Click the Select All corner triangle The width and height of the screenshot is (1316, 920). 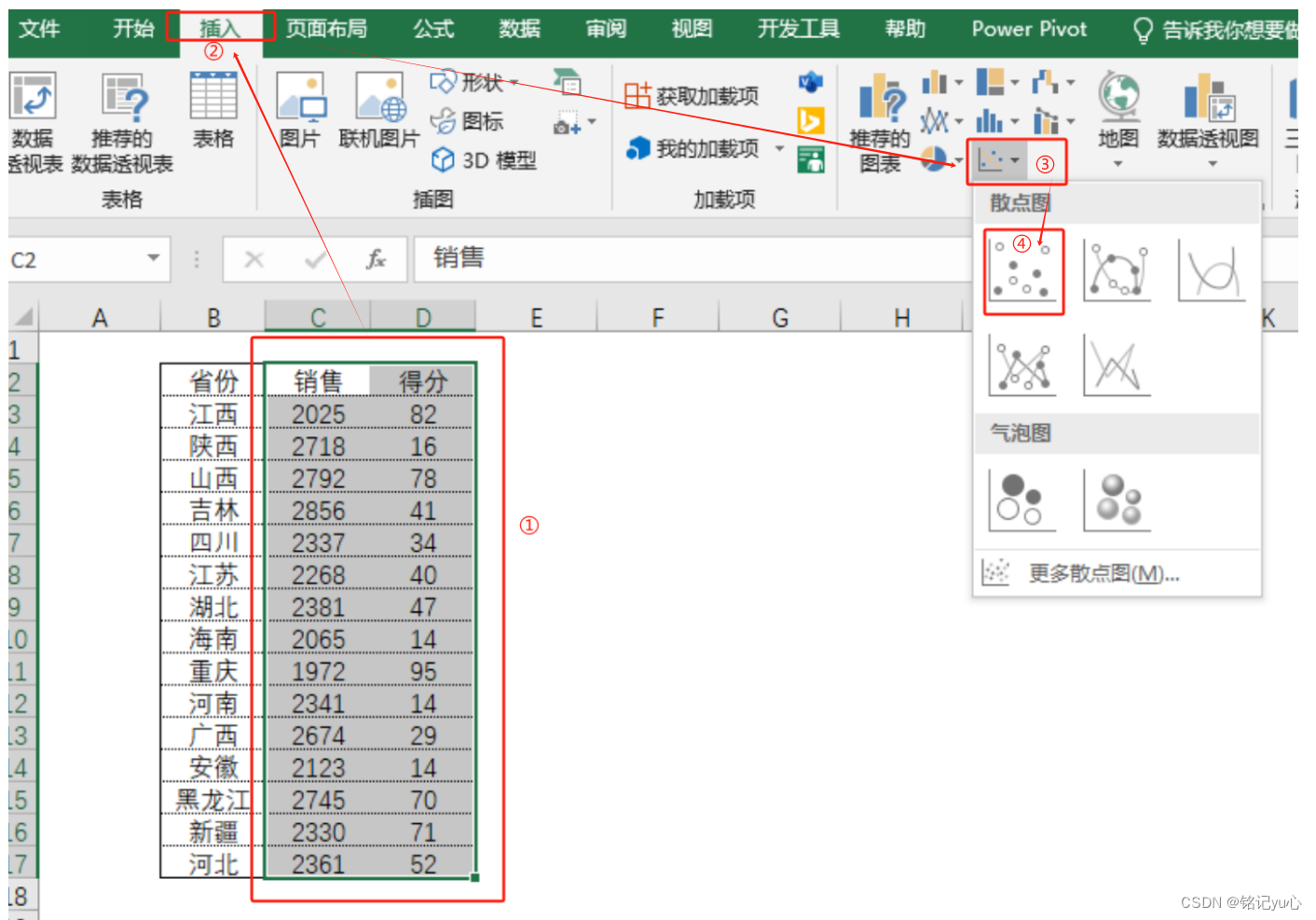(x=23, y=317)
